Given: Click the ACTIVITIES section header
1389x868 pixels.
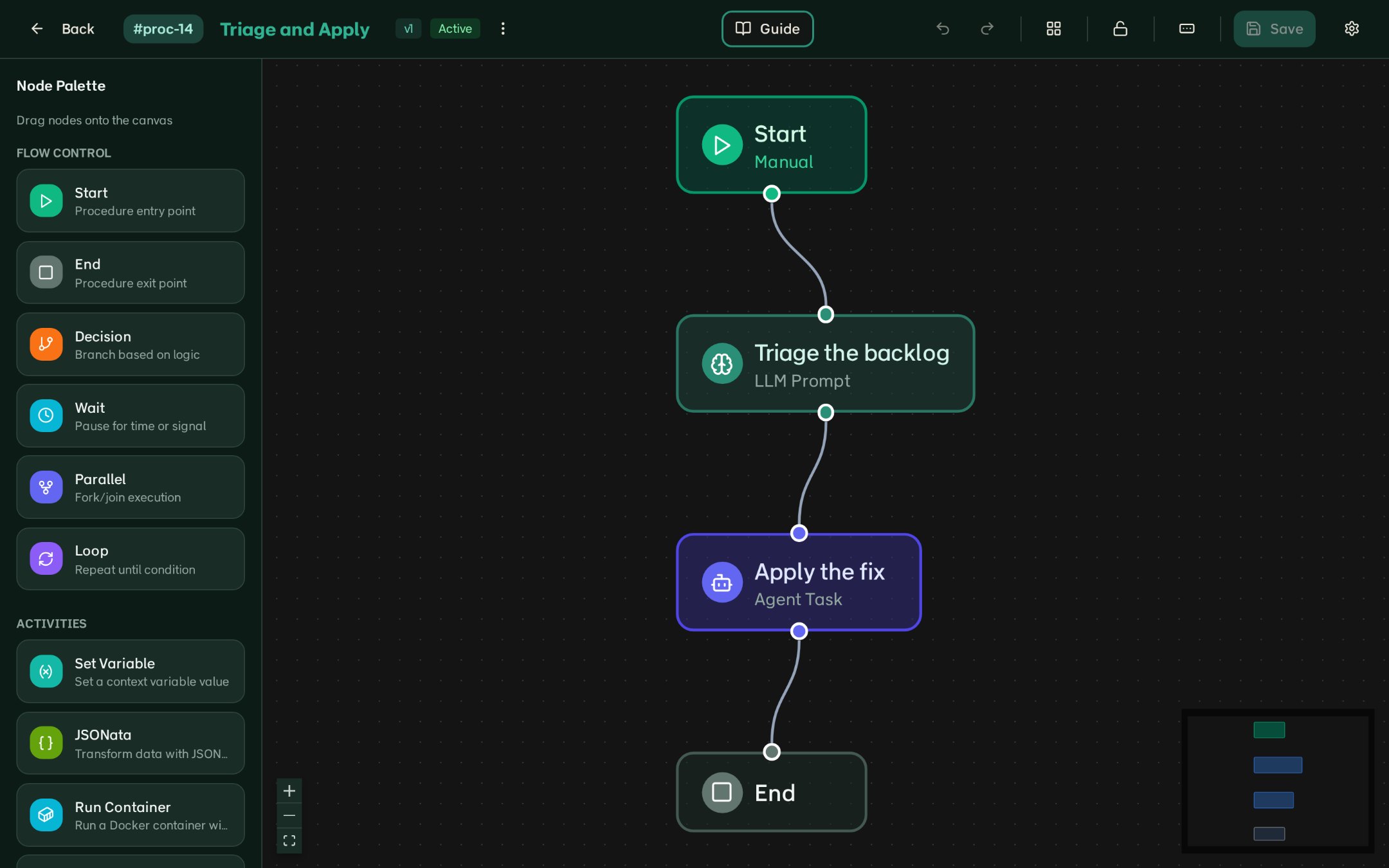Looking at the screenshot, I should click(51, 624).
